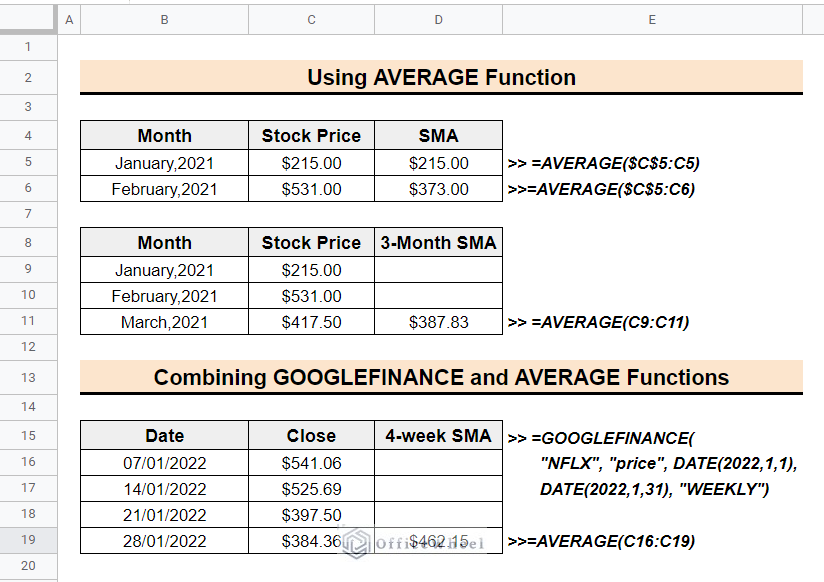The width and height of the screenshot is (824, 582).
Task: Click 'Stock Price' header in row 8
Action: click(312, 243)
